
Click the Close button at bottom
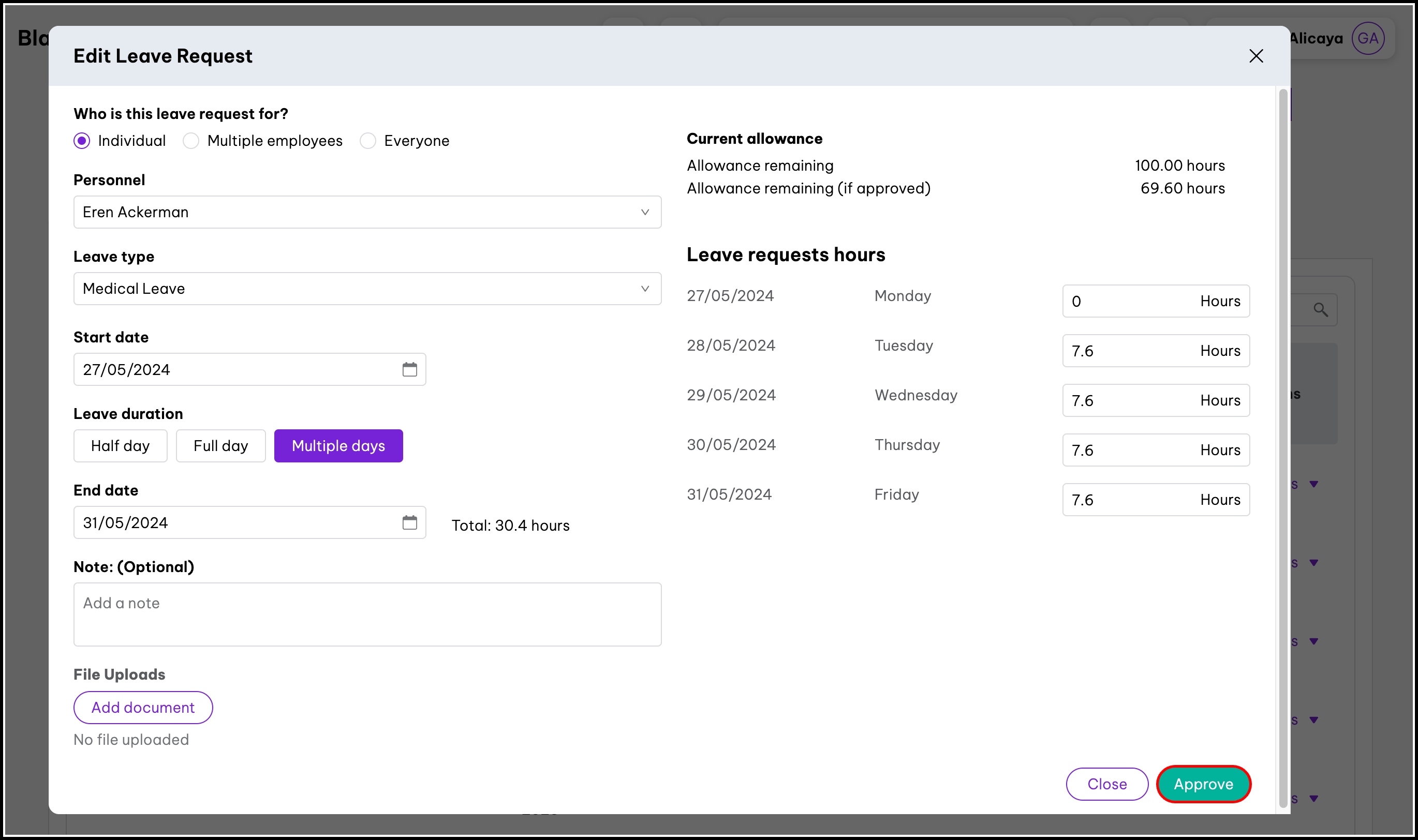[1106, 784]
